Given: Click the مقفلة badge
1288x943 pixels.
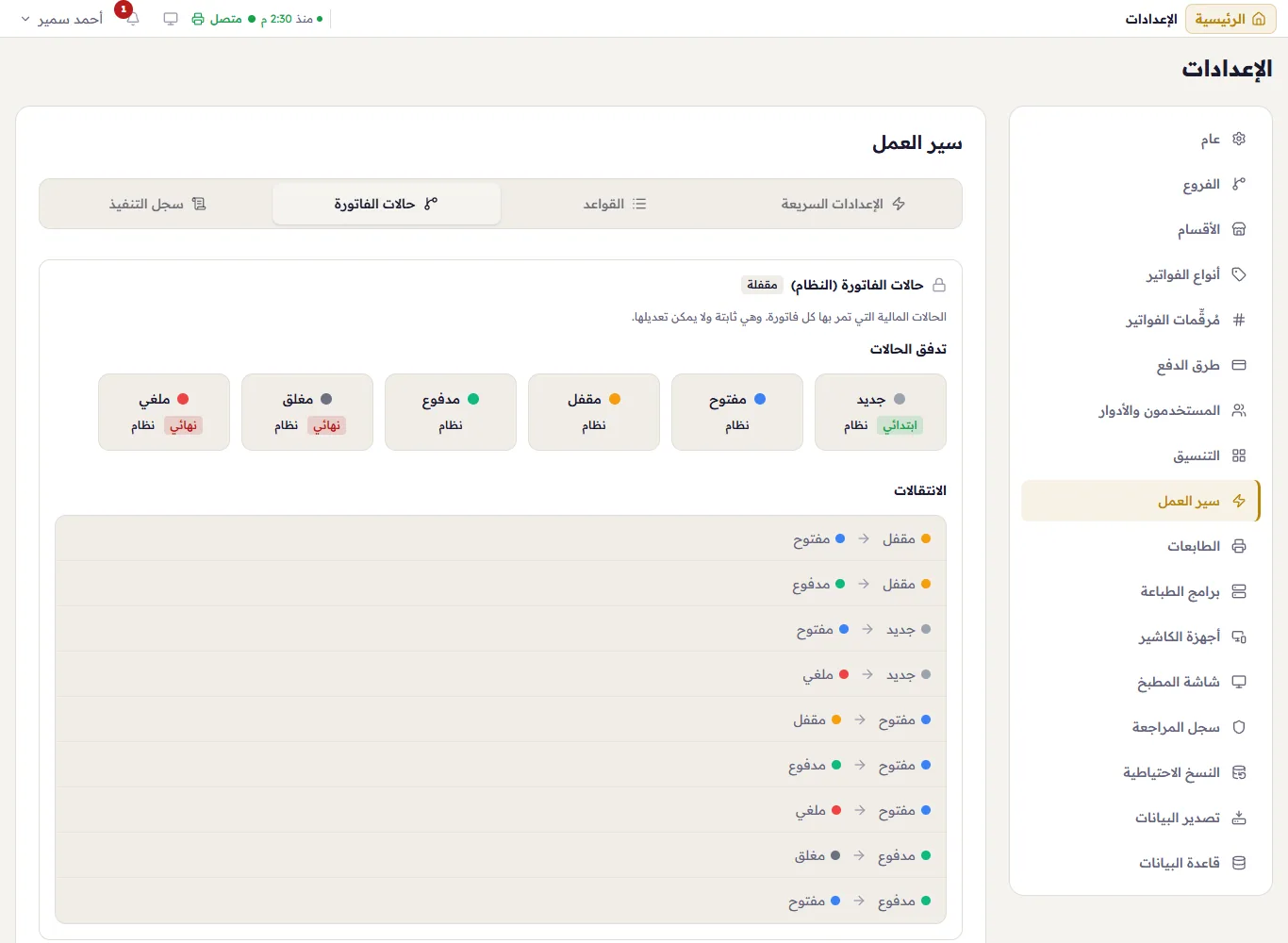Looking at the screenshot, I should (x=763, y=285).
